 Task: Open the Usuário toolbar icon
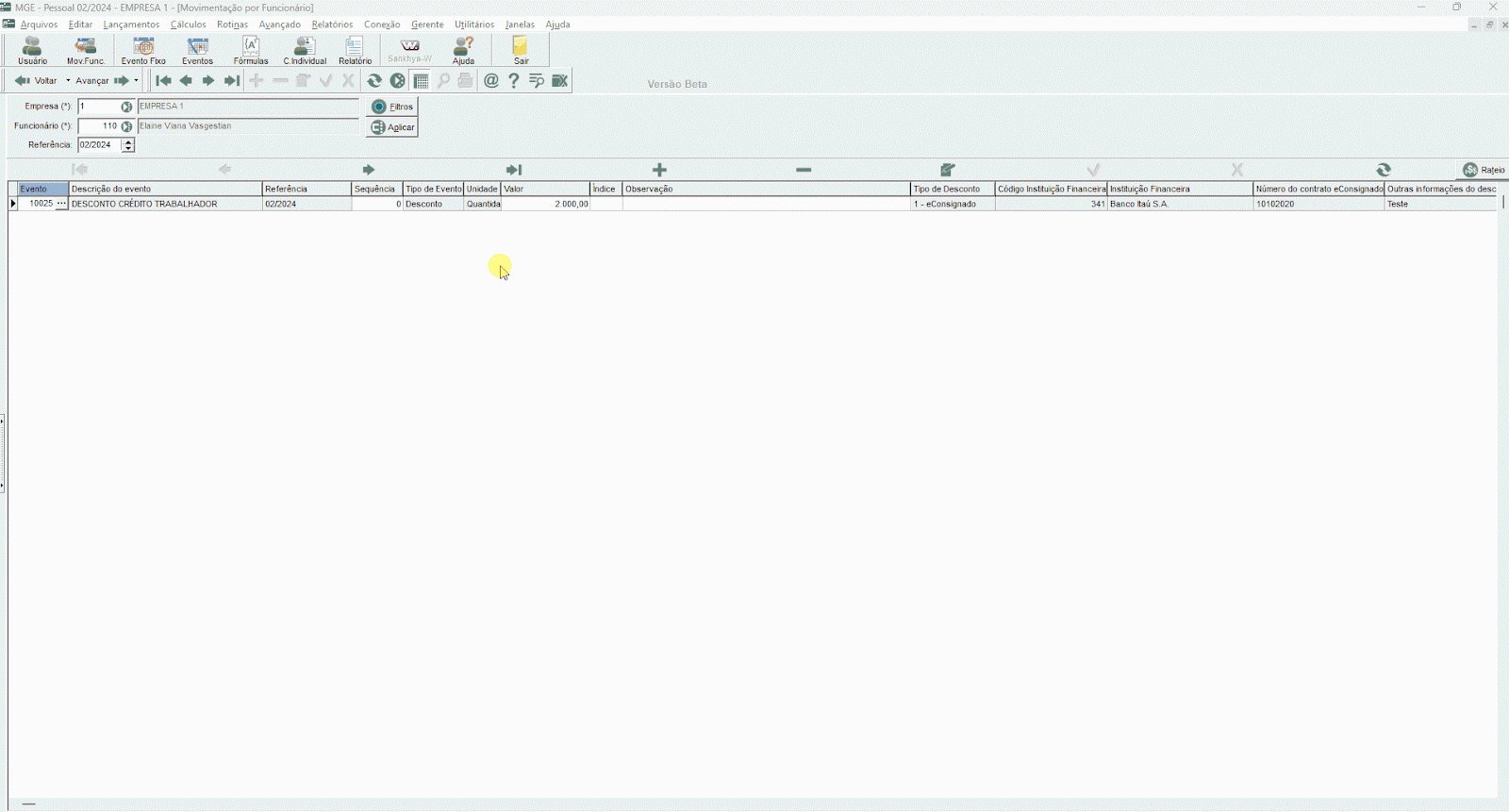(x=32, y=50)
